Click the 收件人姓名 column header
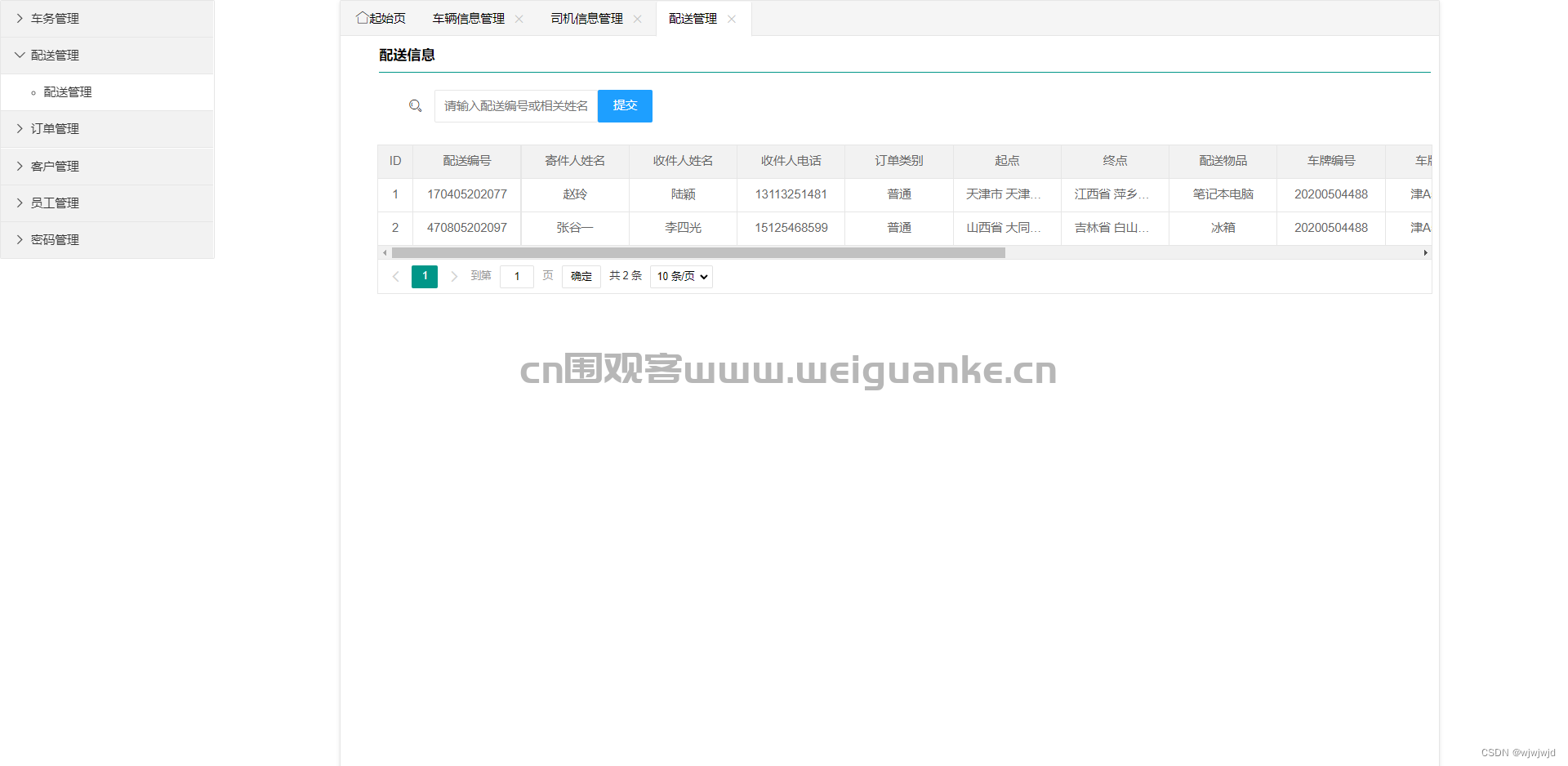 coord(684,162)
